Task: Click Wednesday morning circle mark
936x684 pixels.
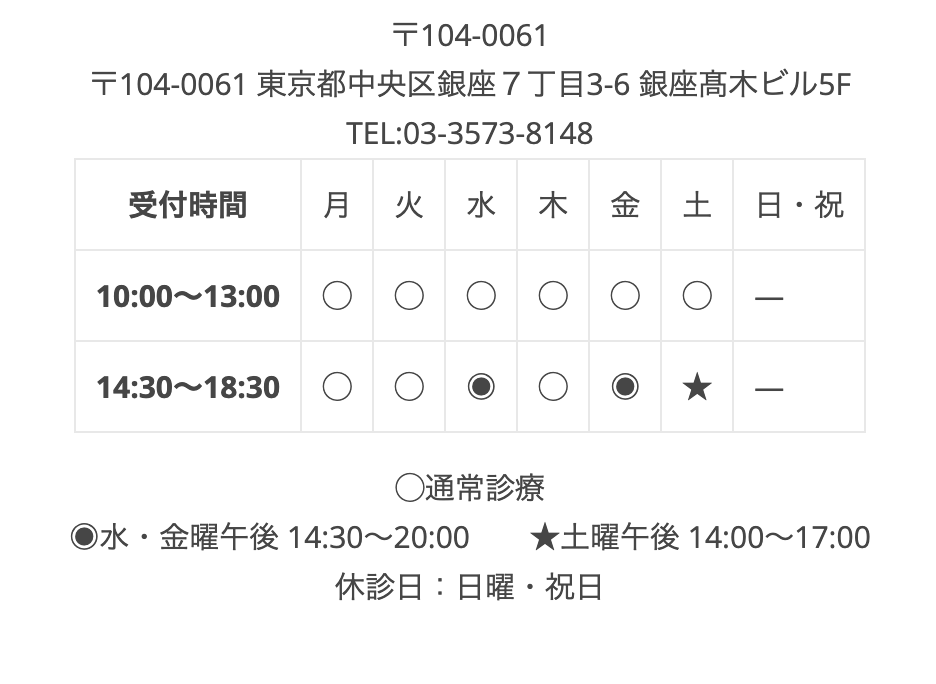Action: (x=481, y=296)
